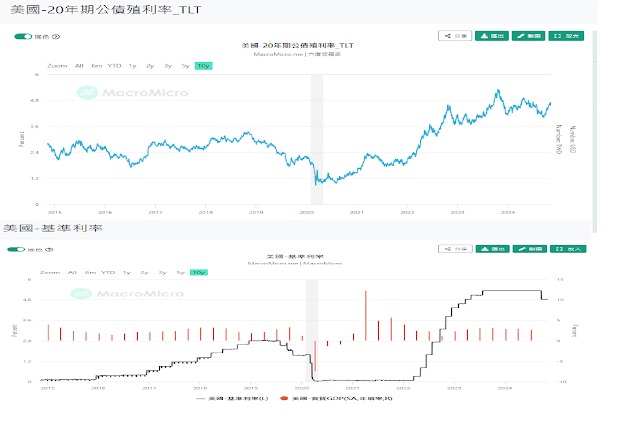Select YTD zoom on the TLT chart
Image resolution: width=640 pixels, height=432 pixels.
[x=114, y=65]
